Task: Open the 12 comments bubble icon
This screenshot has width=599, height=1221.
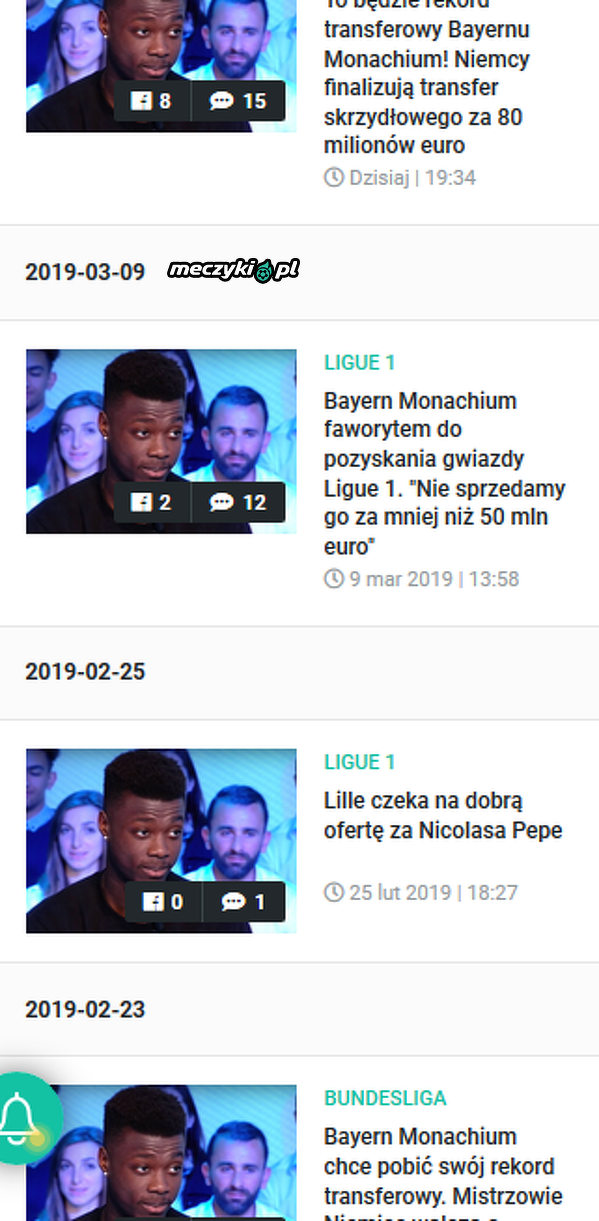Action: [x=222, y=502]
